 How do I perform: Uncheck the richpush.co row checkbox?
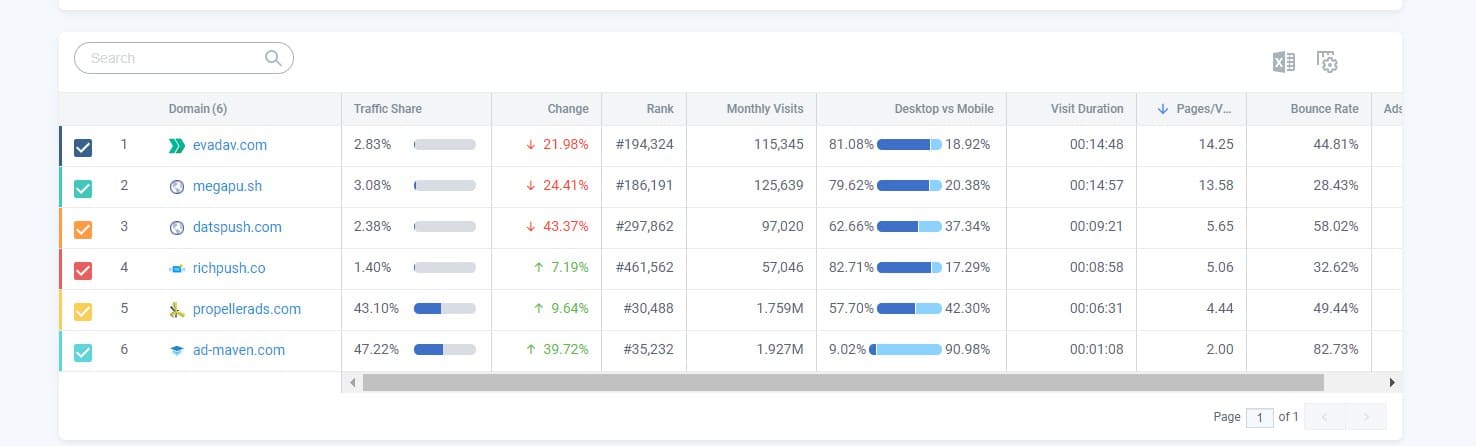83,270
